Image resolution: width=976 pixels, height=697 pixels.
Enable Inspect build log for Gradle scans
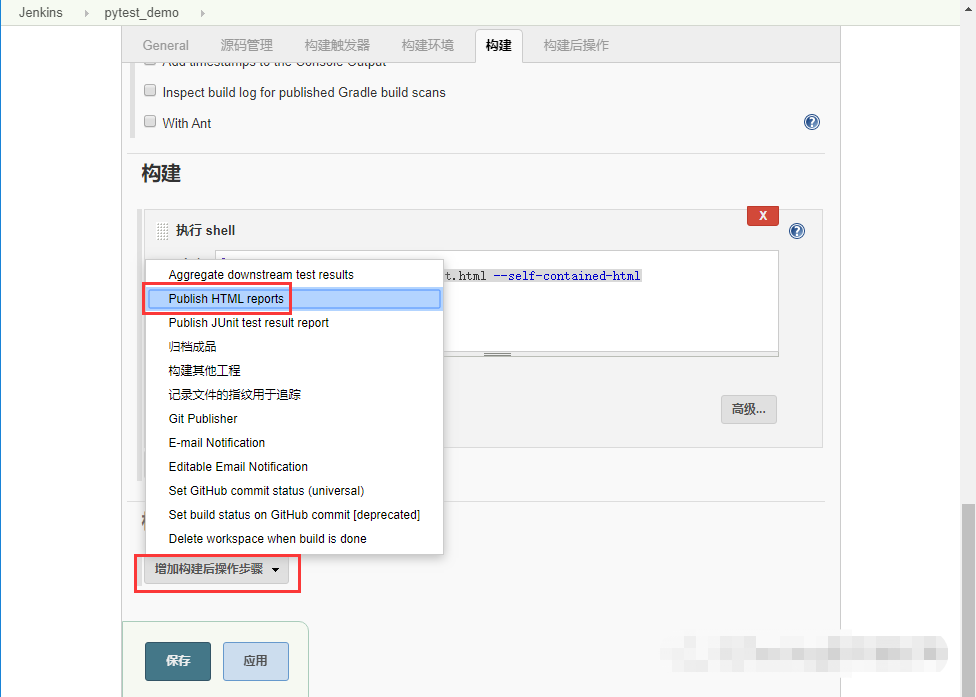click(x=150, y=91)
